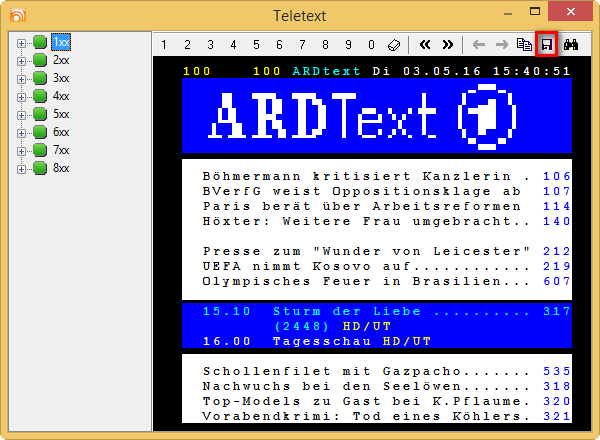The height and width of the screenshot is (440, 600).
Task: Click the digit 5 button in toolbar
Action: [x=256, y=45]
